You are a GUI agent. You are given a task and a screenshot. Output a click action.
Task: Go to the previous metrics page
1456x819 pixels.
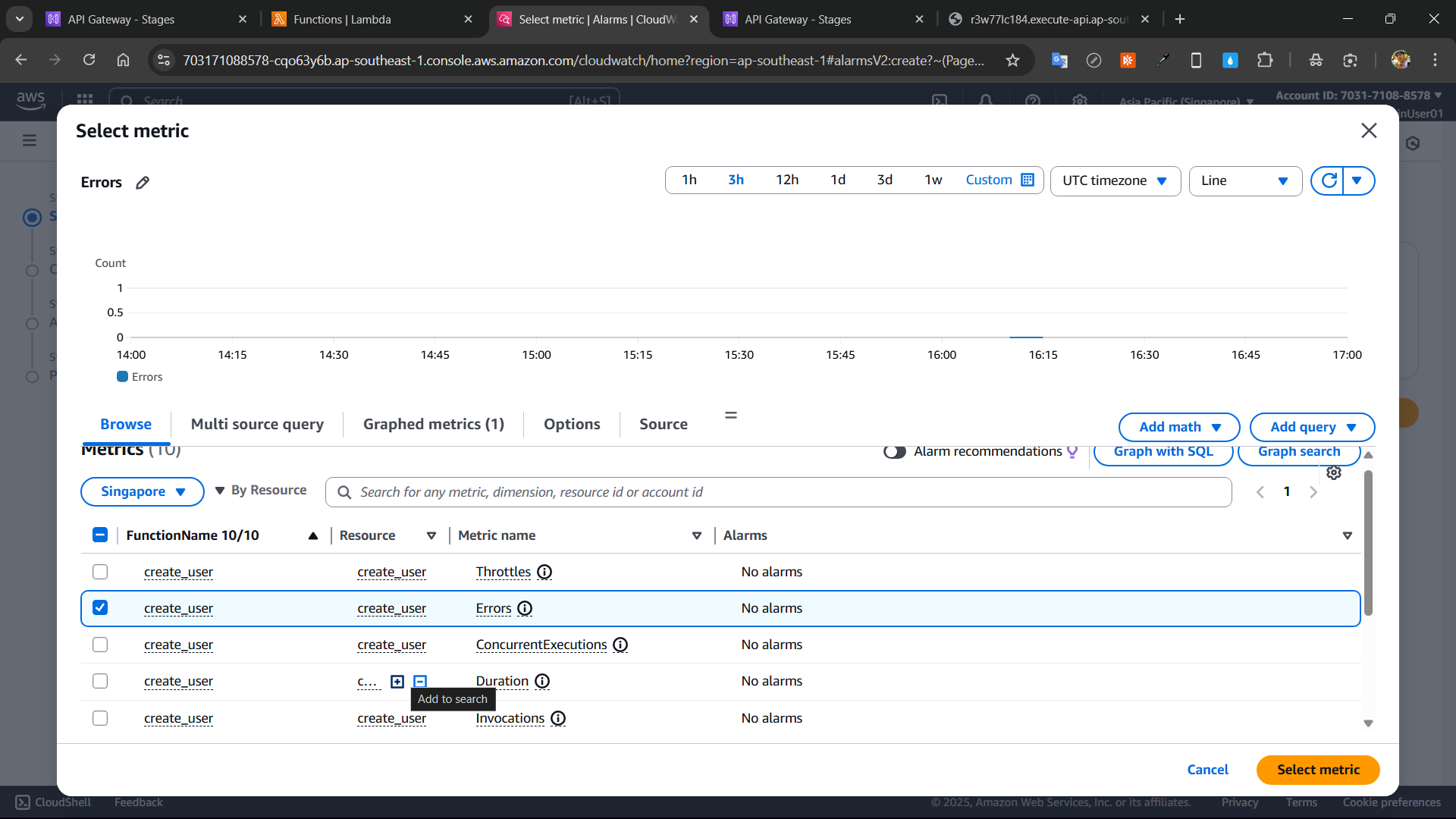click(x=1260, y=492)
